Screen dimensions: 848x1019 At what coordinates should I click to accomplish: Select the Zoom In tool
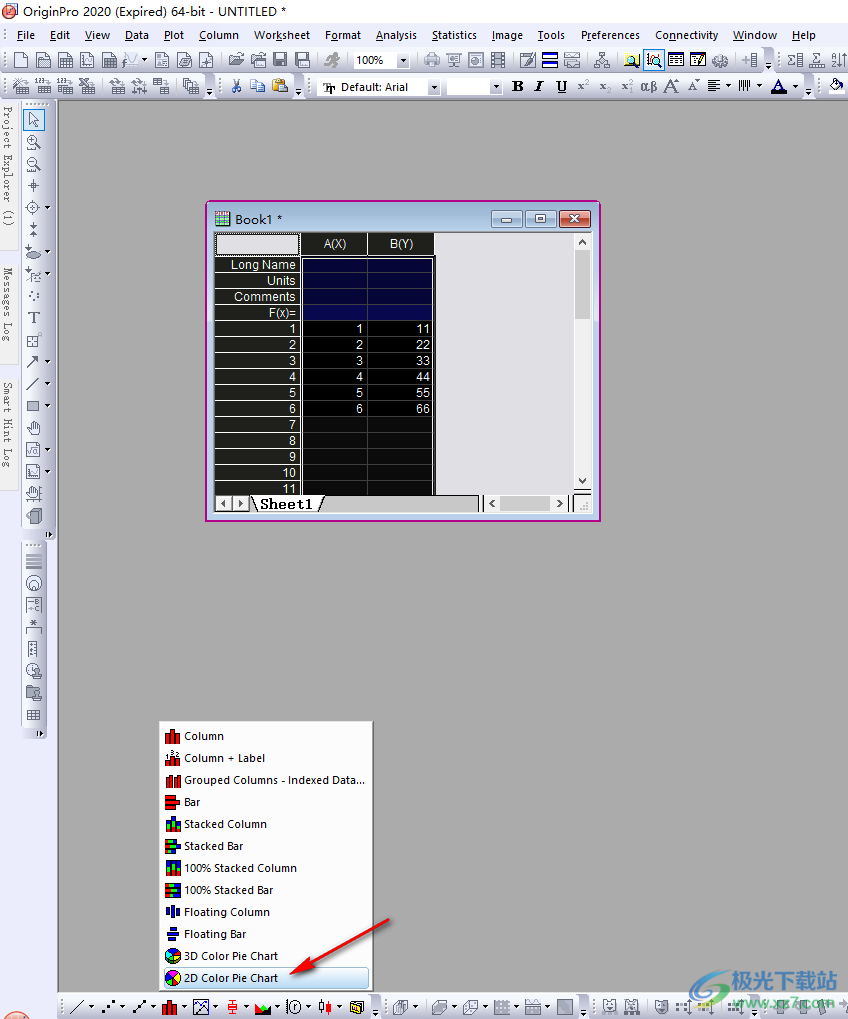pos(34,142)
